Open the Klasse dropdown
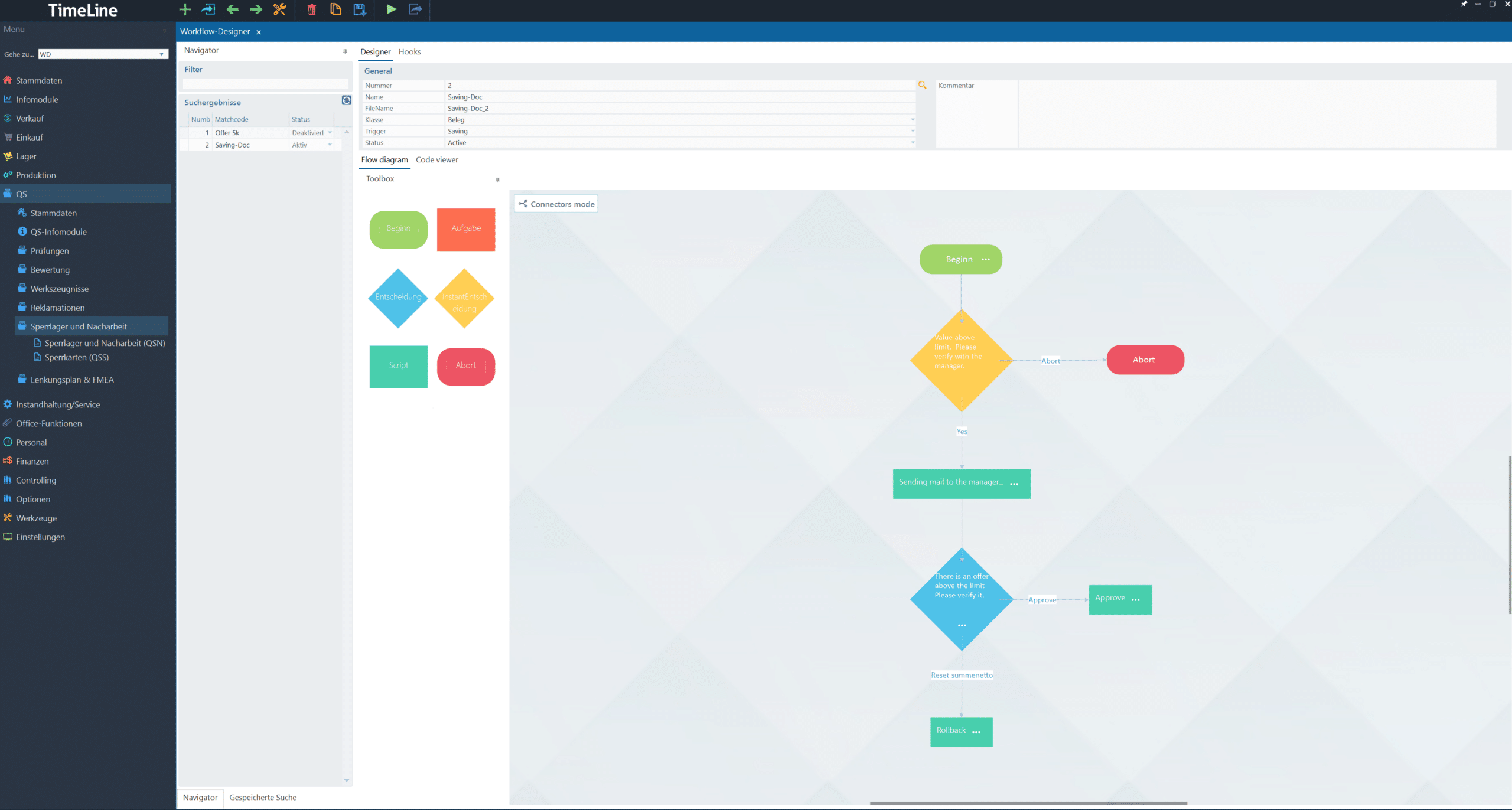 point(912,120)
